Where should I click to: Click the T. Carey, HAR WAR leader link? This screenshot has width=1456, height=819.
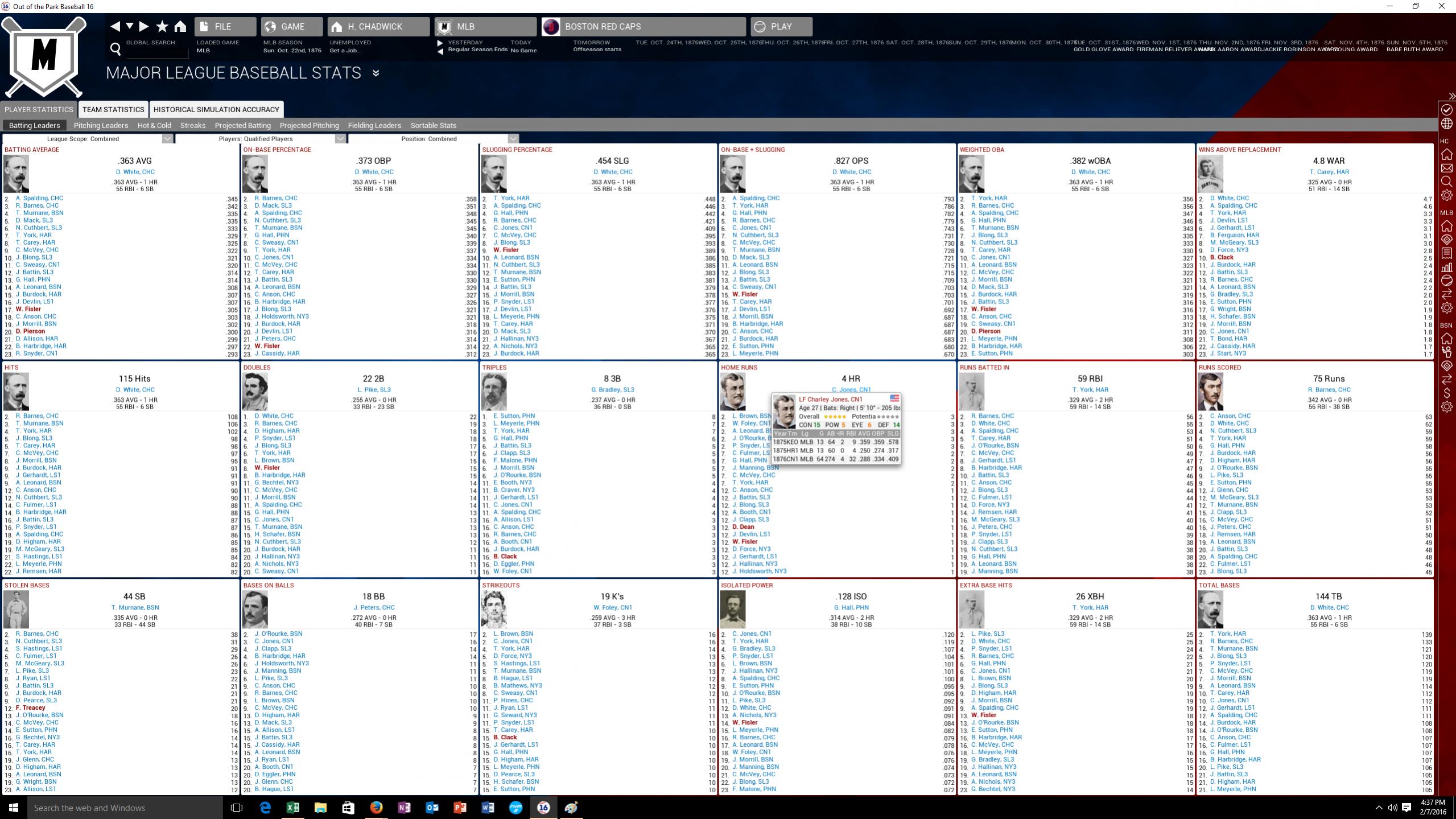tap(1329, 172)
